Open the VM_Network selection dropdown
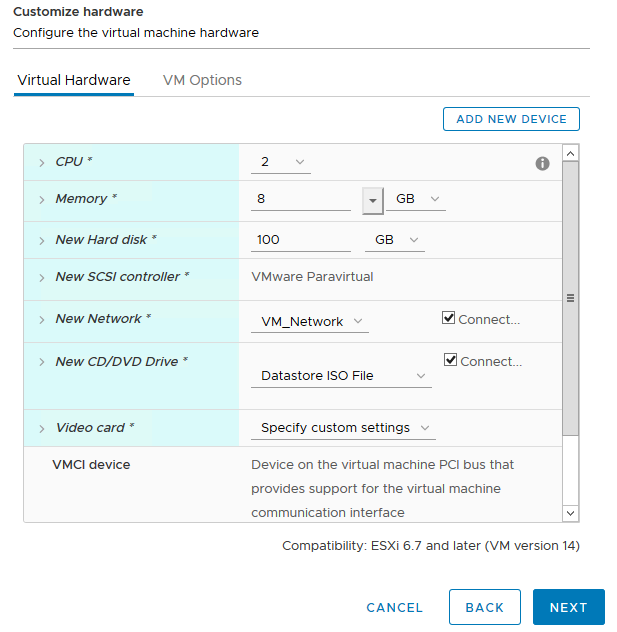This screenshot has width=617, height=632. (x=309, y=321)
